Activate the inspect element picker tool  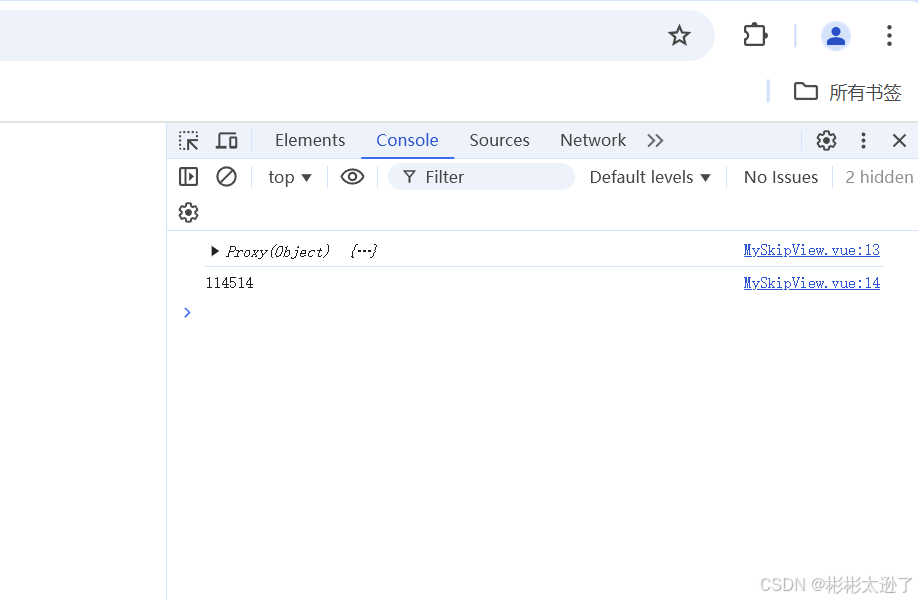(189, 140)
